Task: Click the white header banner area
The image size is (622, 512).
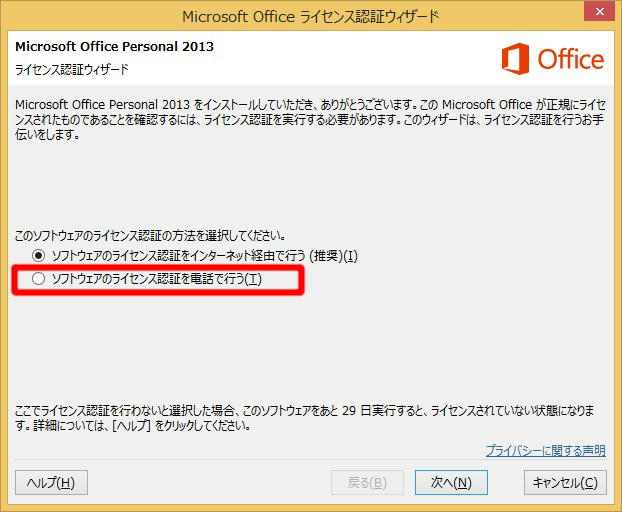Action: [311, 58]
